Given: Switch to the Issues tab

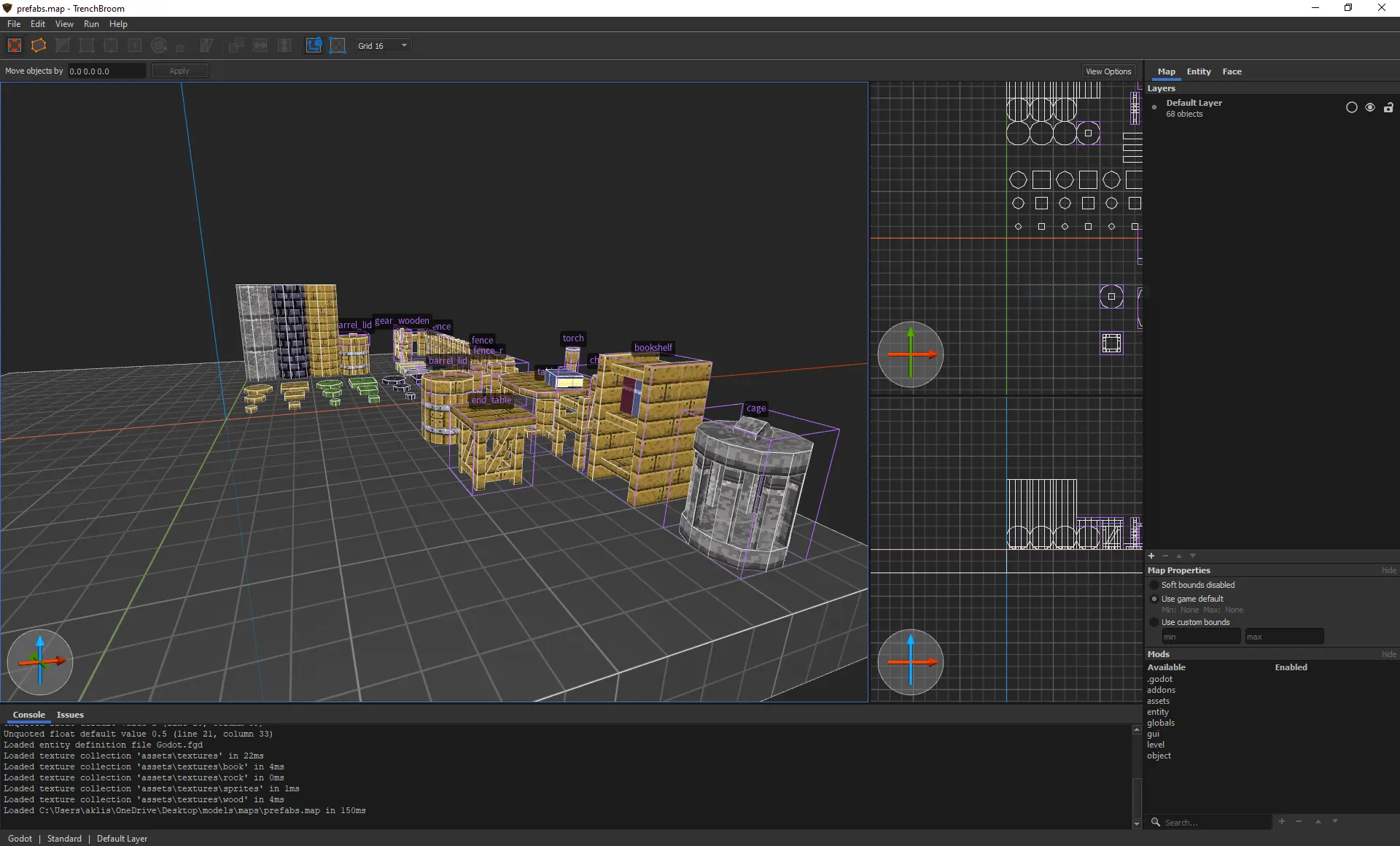Looking at the screenshot, I should click(70, 715).
